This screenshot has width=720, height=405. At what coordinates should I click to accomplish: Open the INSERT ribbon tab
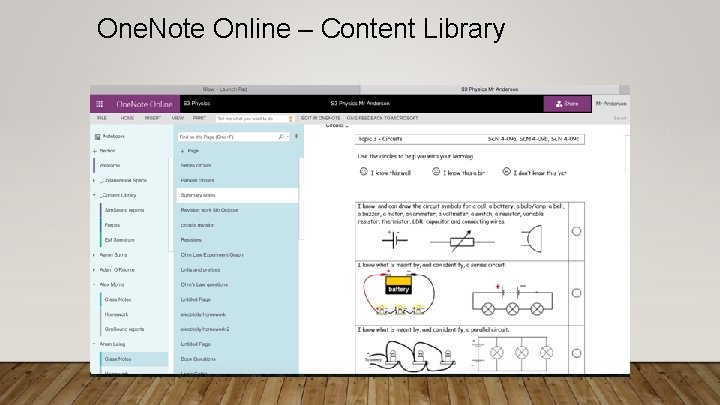coord(152,118)
